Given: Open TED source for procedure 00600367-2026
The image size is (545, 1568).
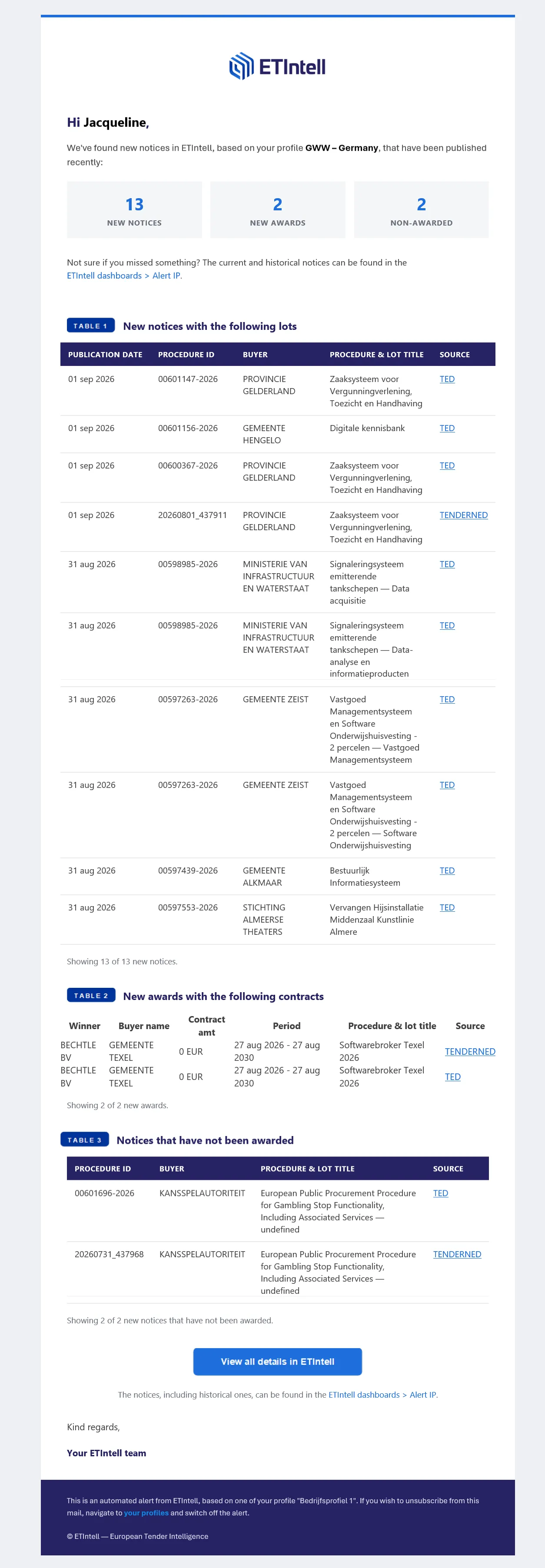Looking at the screenshot, I should point(447,465).
